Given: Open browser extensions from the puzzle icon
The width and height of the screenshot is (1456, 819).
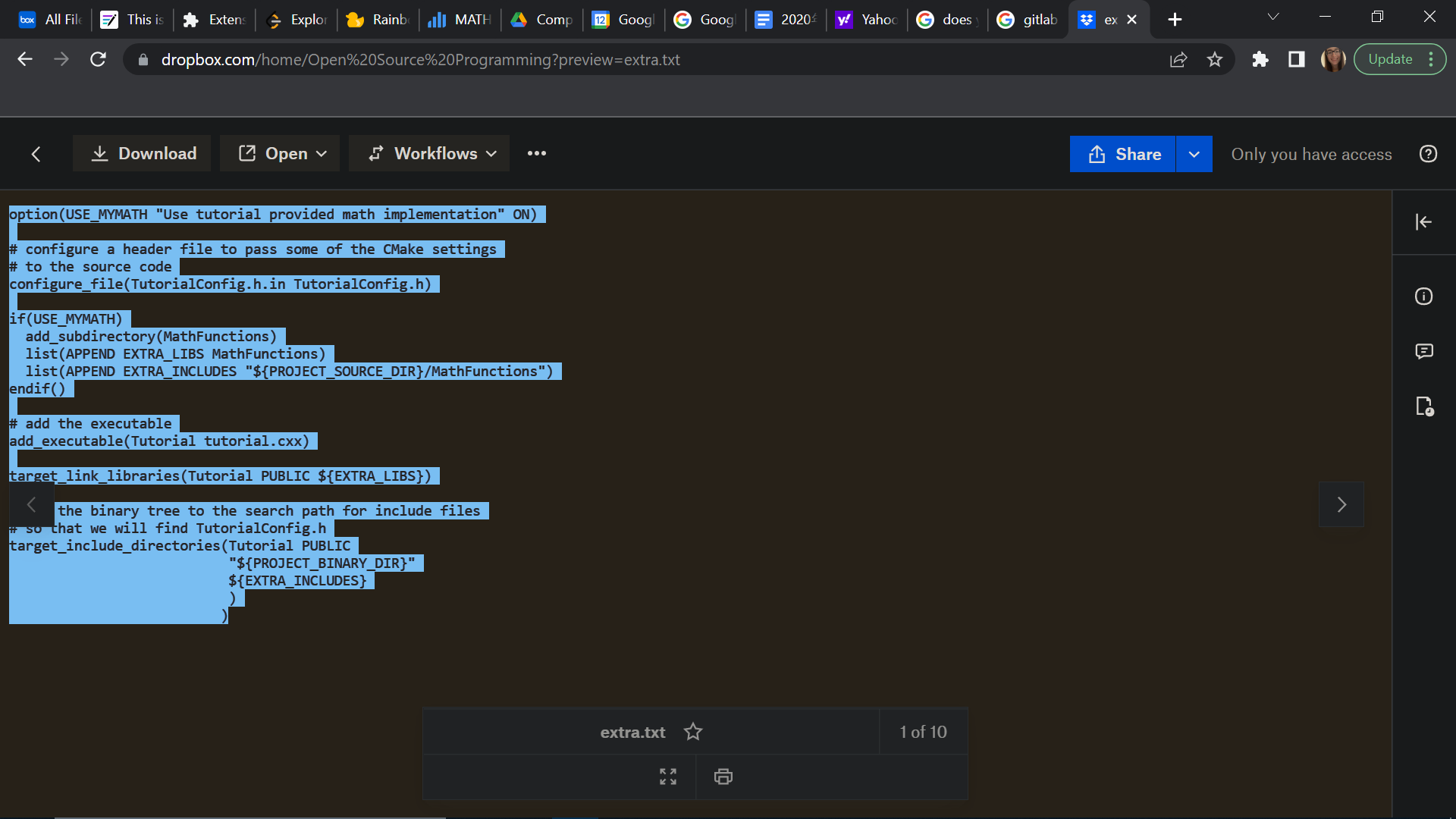Looking at the screenshot, I should tap(1260, 59).
